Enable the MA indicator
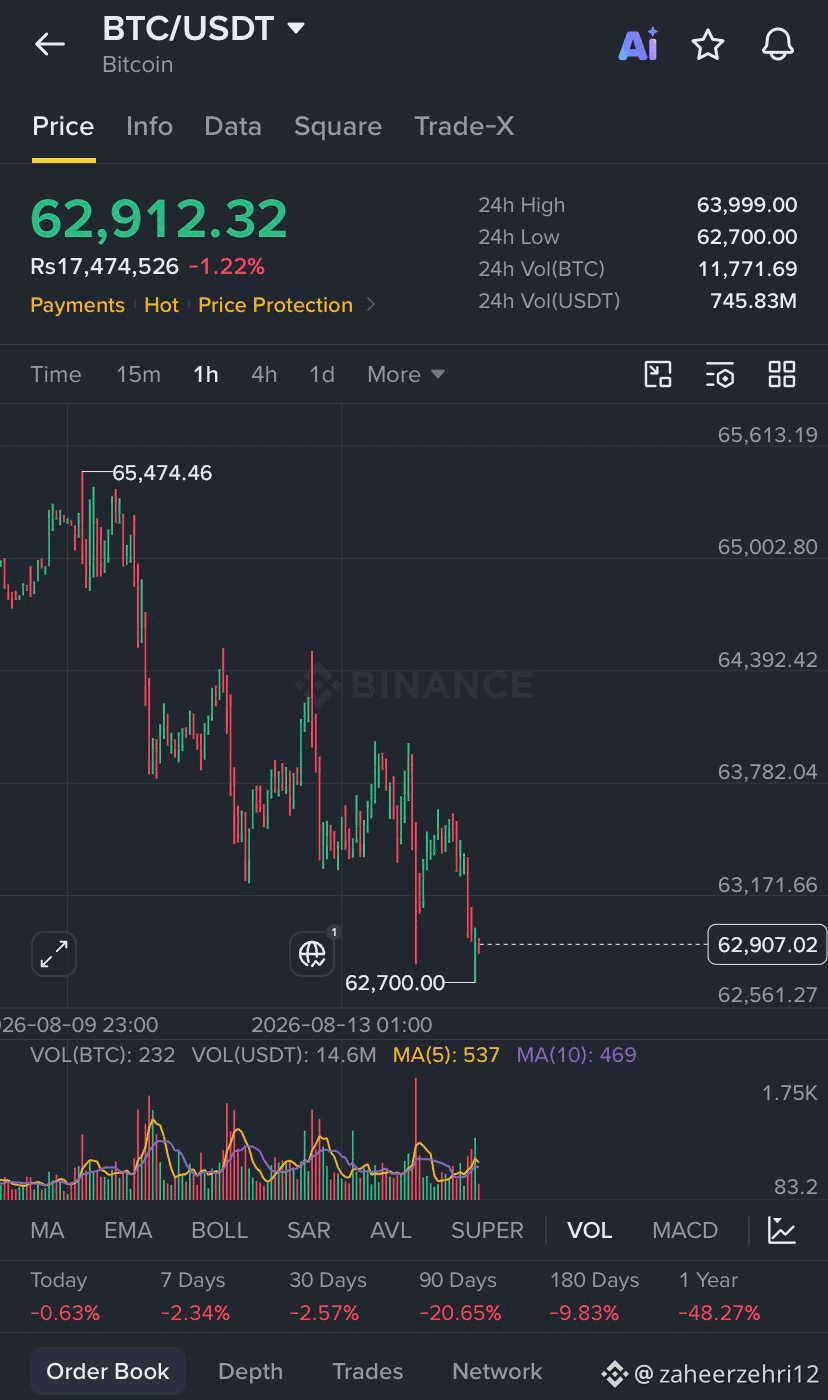 (47, 1230)
